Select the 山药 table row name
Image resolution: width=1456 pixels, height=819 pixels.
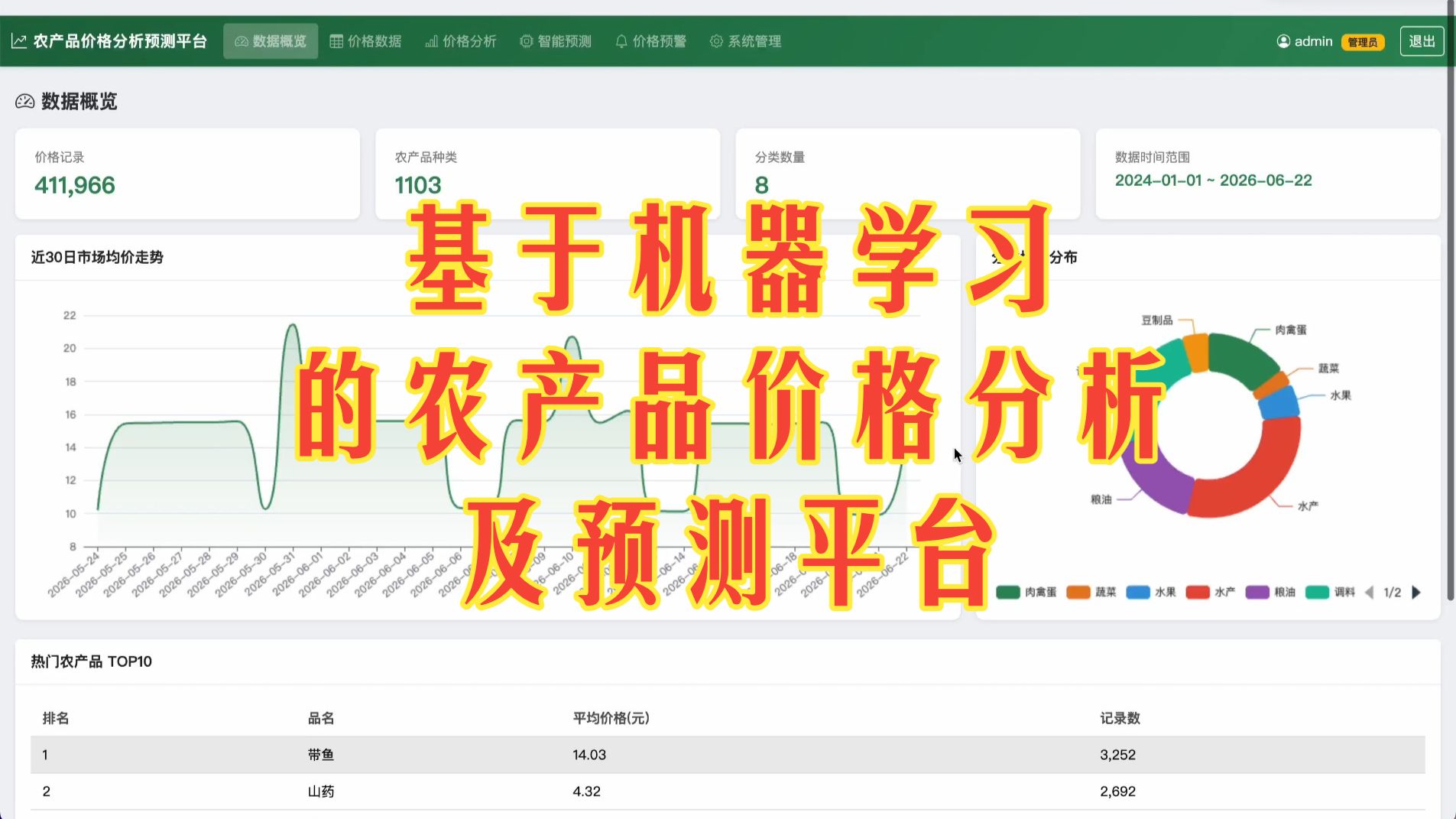pyautogui.click(x=321, y=791)
